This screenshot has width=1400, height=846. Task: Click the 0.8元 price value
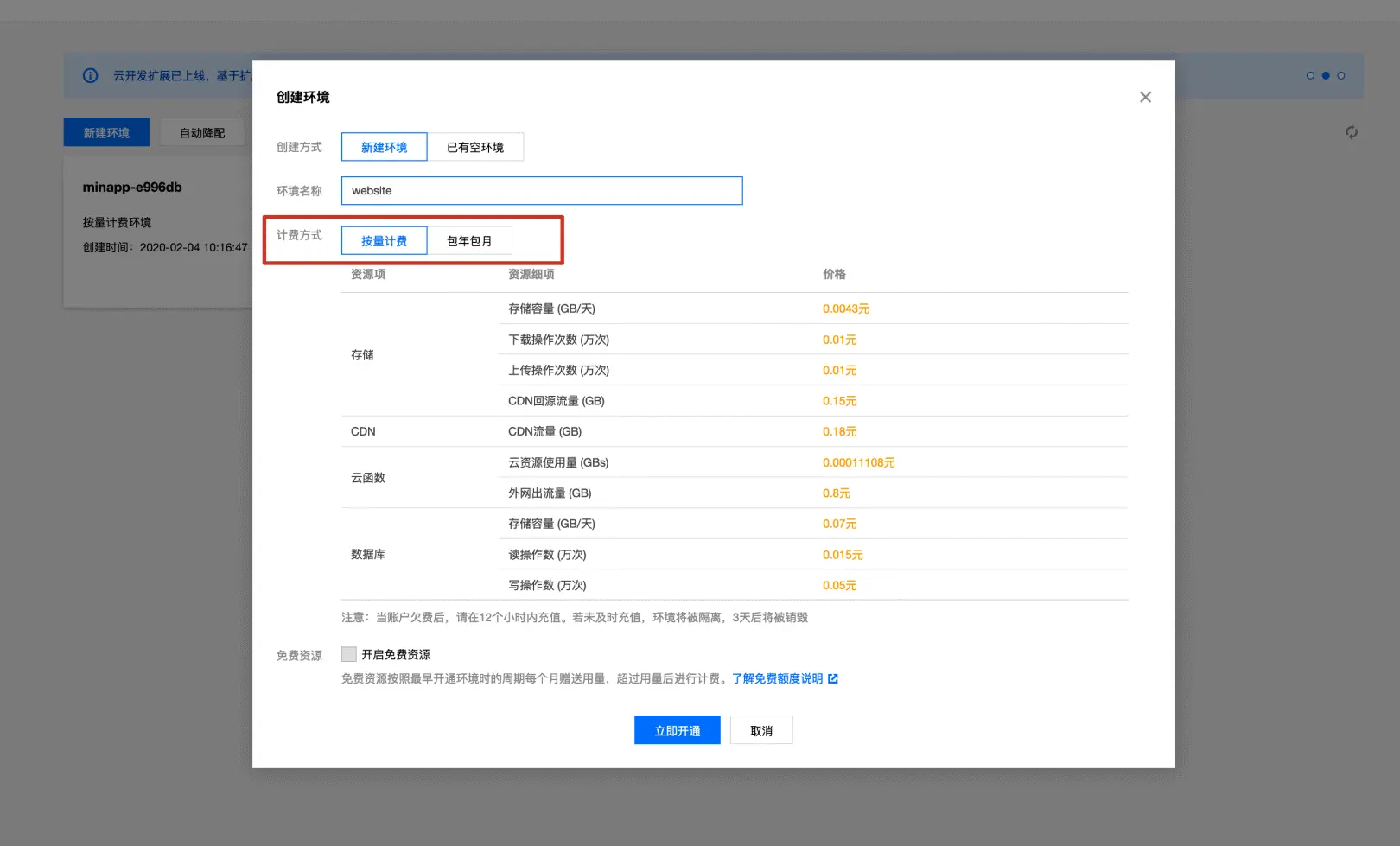[x=837, y=493]
